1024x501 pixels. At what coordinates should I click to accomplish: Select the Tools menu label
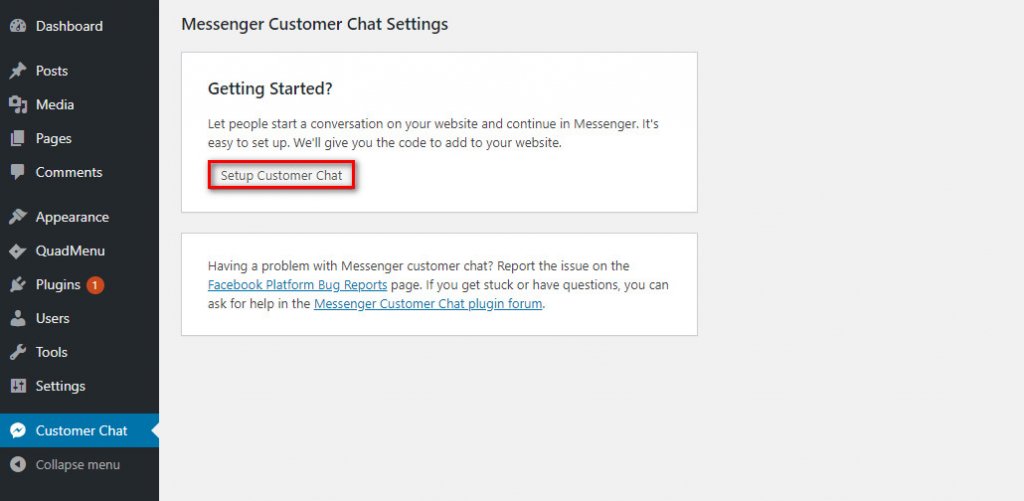[52, 352]
